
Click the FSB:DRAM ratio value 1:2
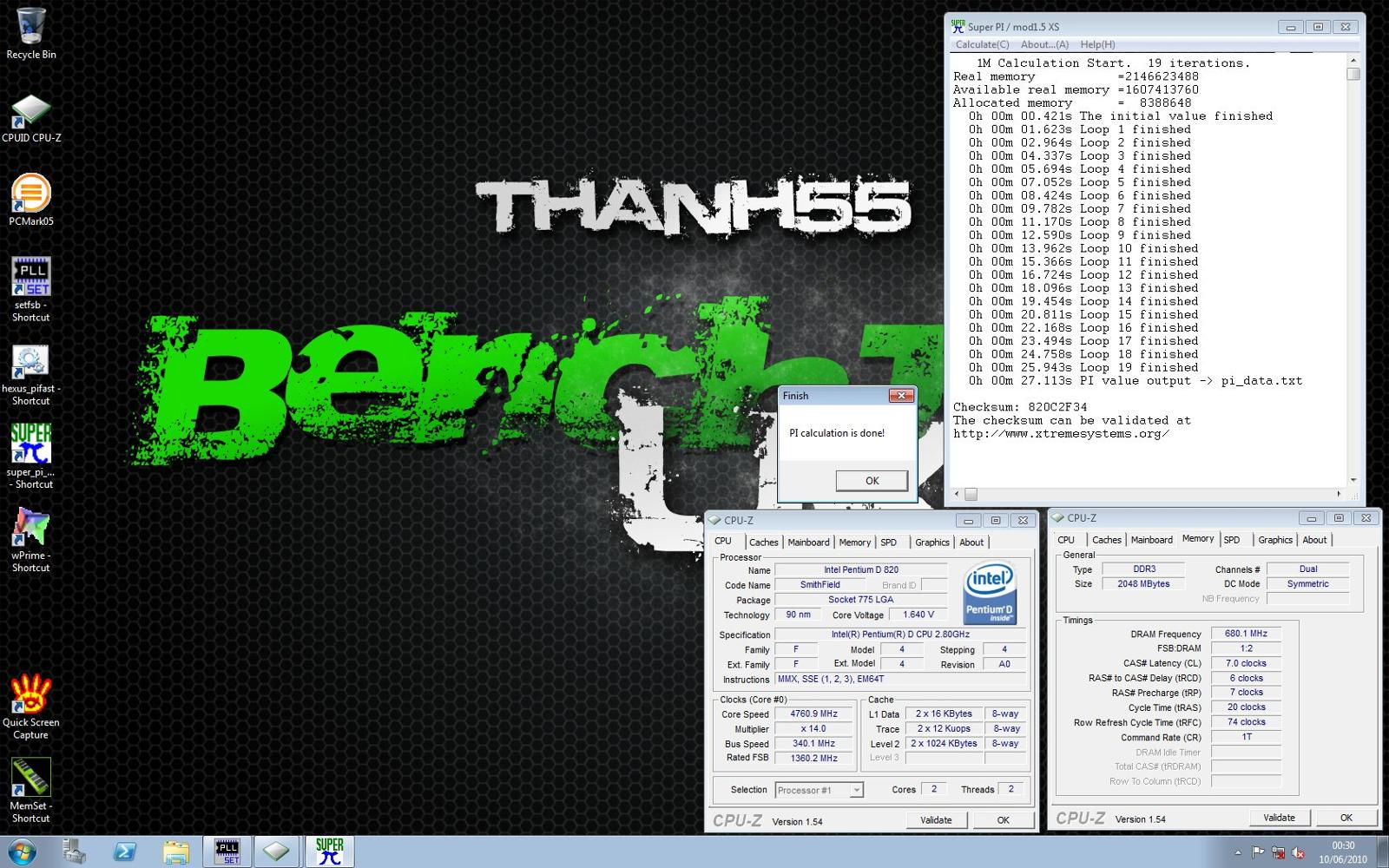point(1246,648)
